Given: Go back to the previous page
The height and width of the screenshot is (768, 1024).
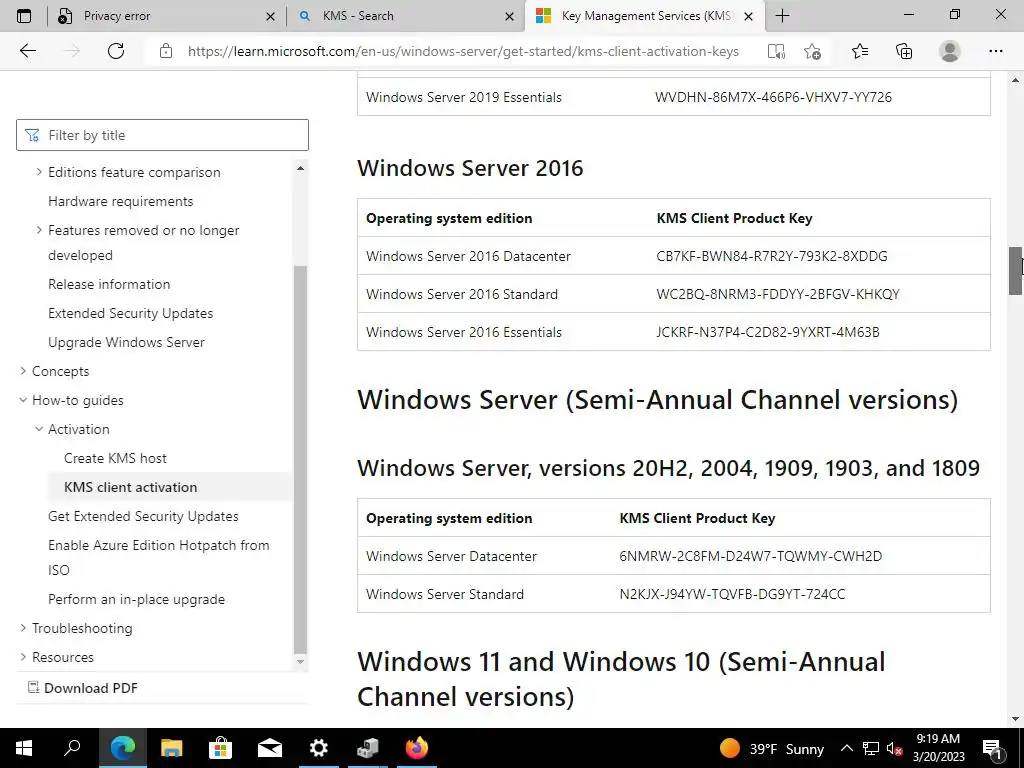Looking at the screenshot, I should tap(27, 51).
